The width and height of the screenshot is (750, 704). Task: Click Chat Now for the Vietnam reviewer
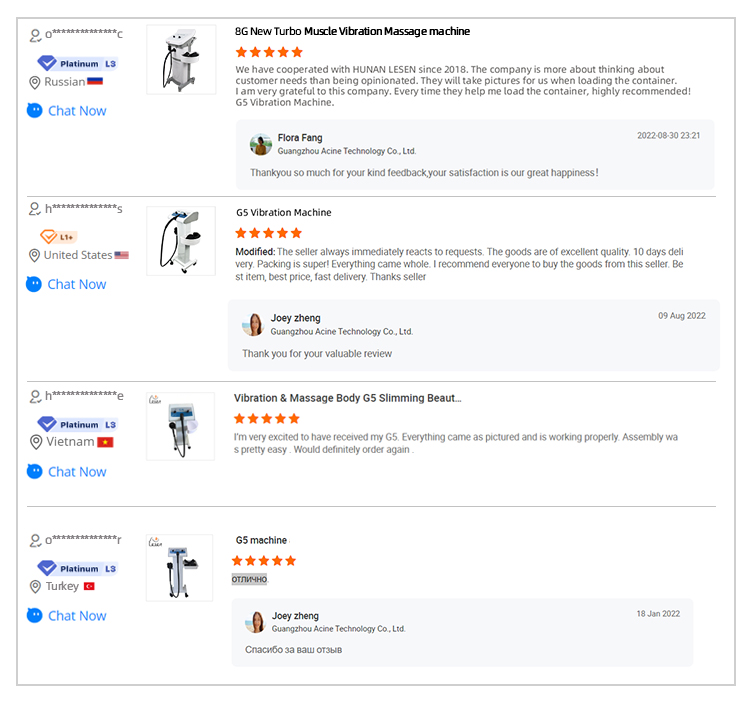click(x=67, y=472)
